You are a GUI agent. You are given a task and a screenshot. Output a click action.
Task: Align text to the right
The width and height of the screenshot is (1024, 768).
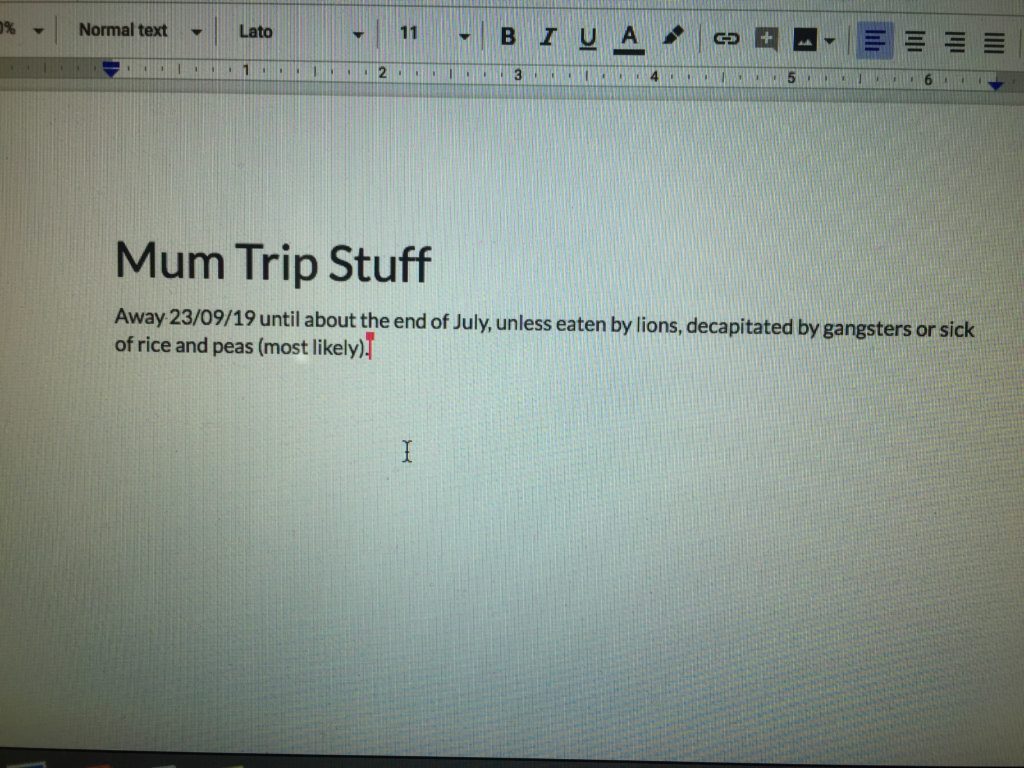[x=955, y=42]
